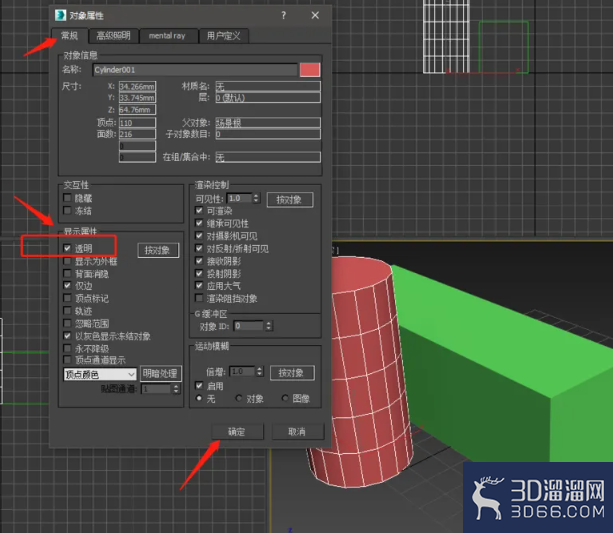Open the mental ray tab
The width and height of the screenshot is (613, 533).
coord(167,36)
